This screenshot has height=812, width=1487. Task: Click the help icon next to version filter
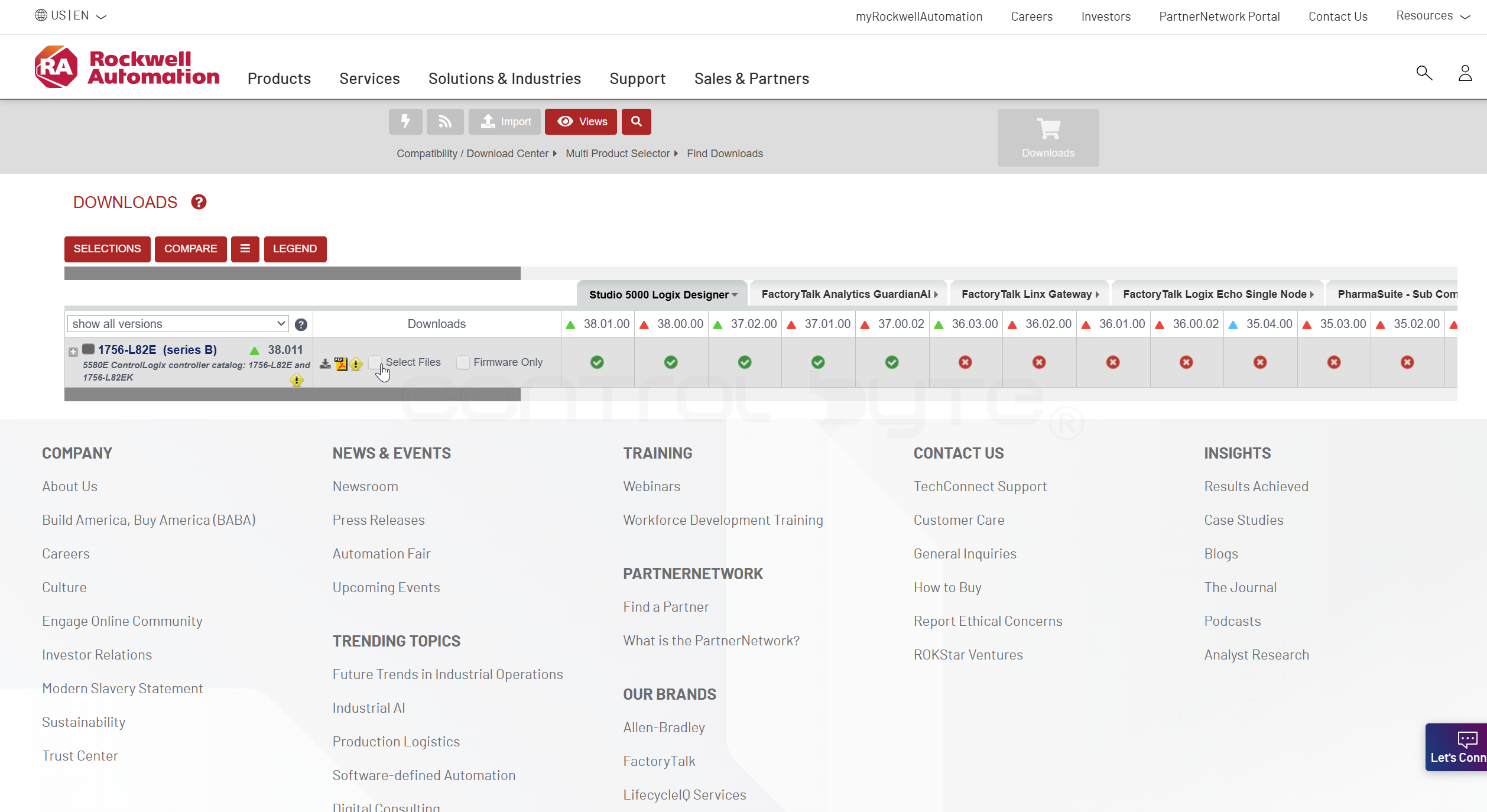pyautogui.click(x=301, y=324)
